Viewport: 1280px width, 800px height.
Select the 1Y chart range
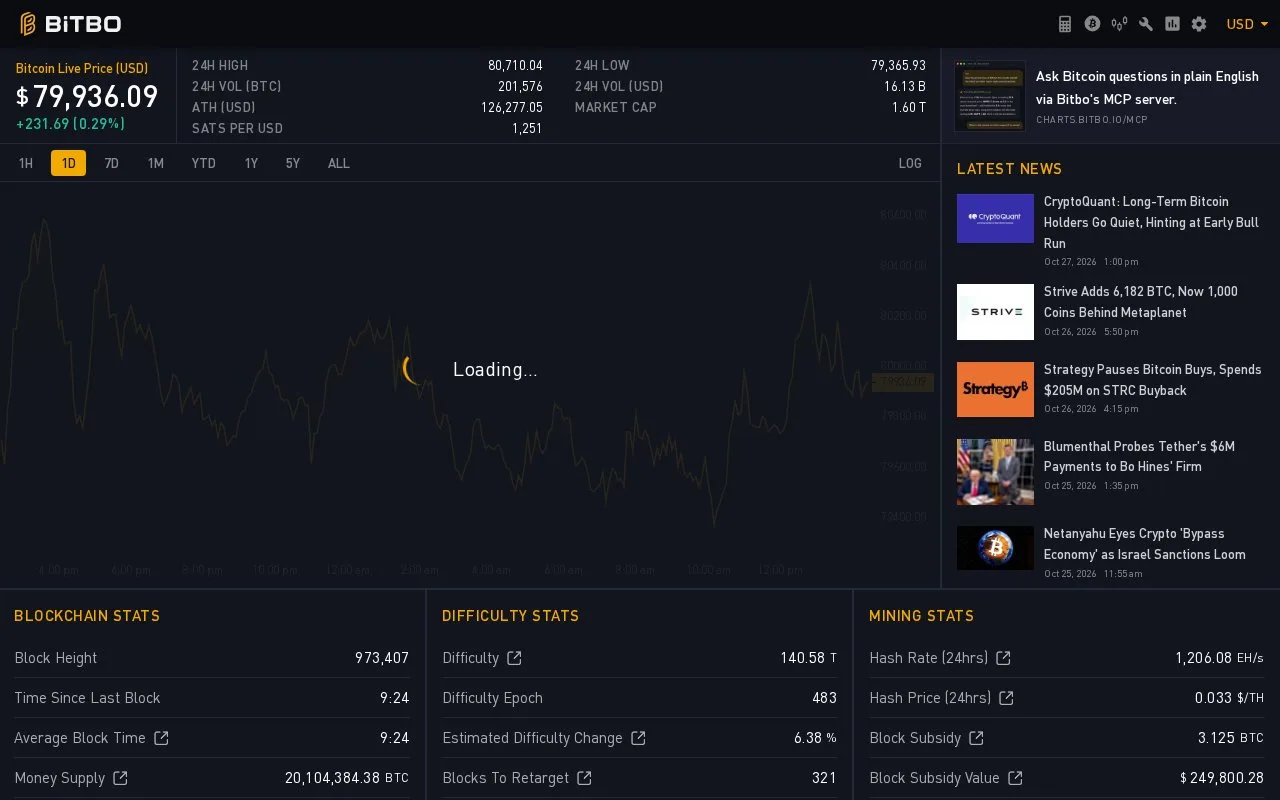coord(251,163)
